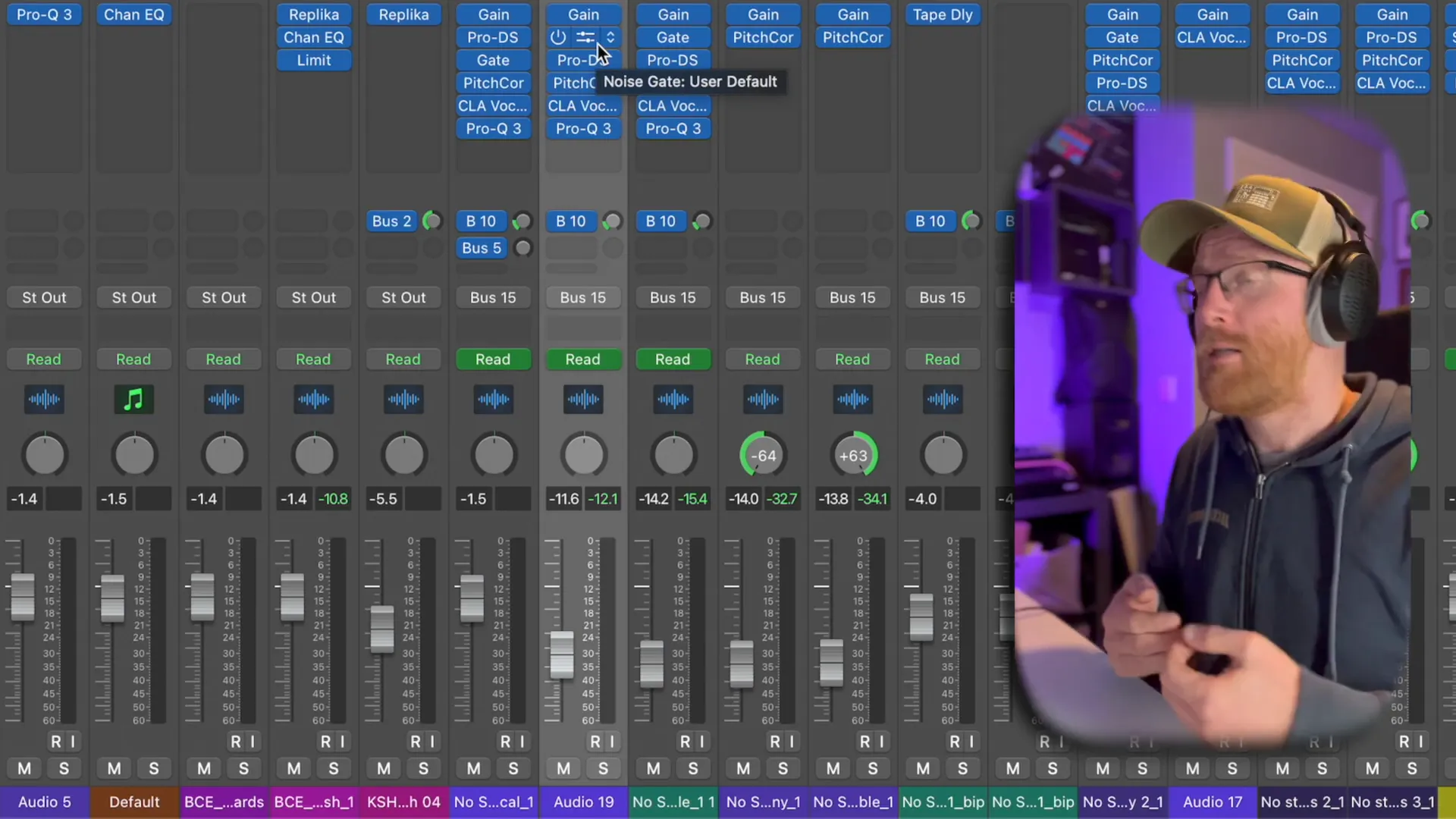Open St Out output menu on Audio 5
The height and width of the screenshot is (819, 1456).
click(x=44, y=297)
